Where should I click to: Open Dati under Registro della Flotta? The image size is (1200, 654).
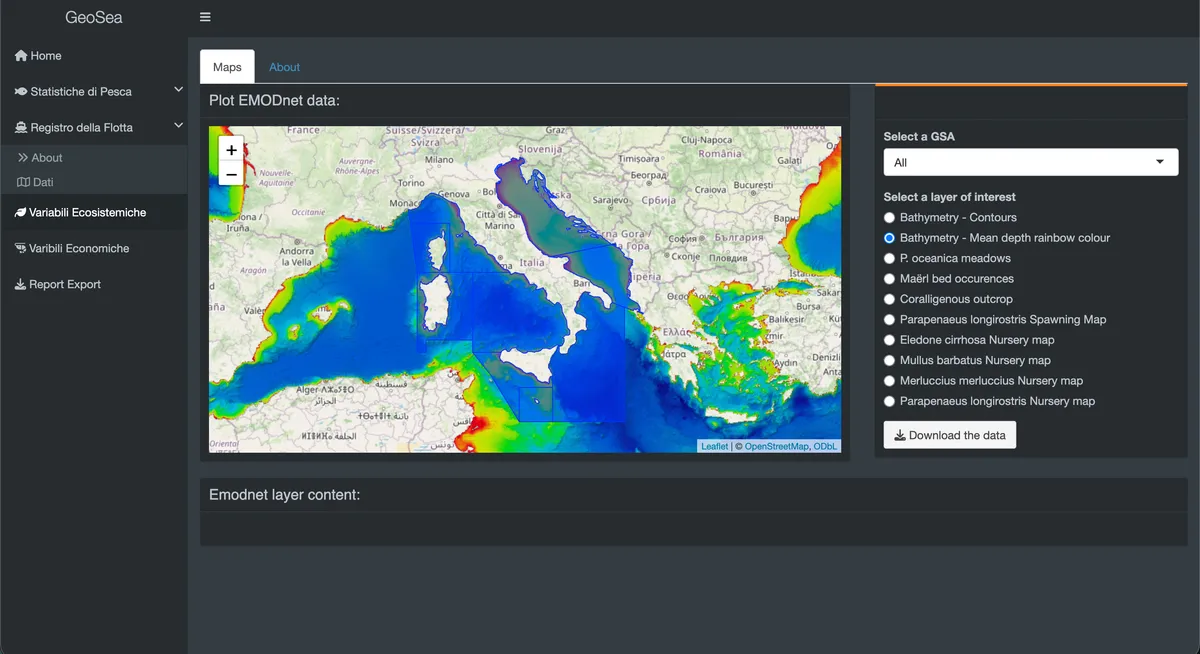[x=94, y=183]
